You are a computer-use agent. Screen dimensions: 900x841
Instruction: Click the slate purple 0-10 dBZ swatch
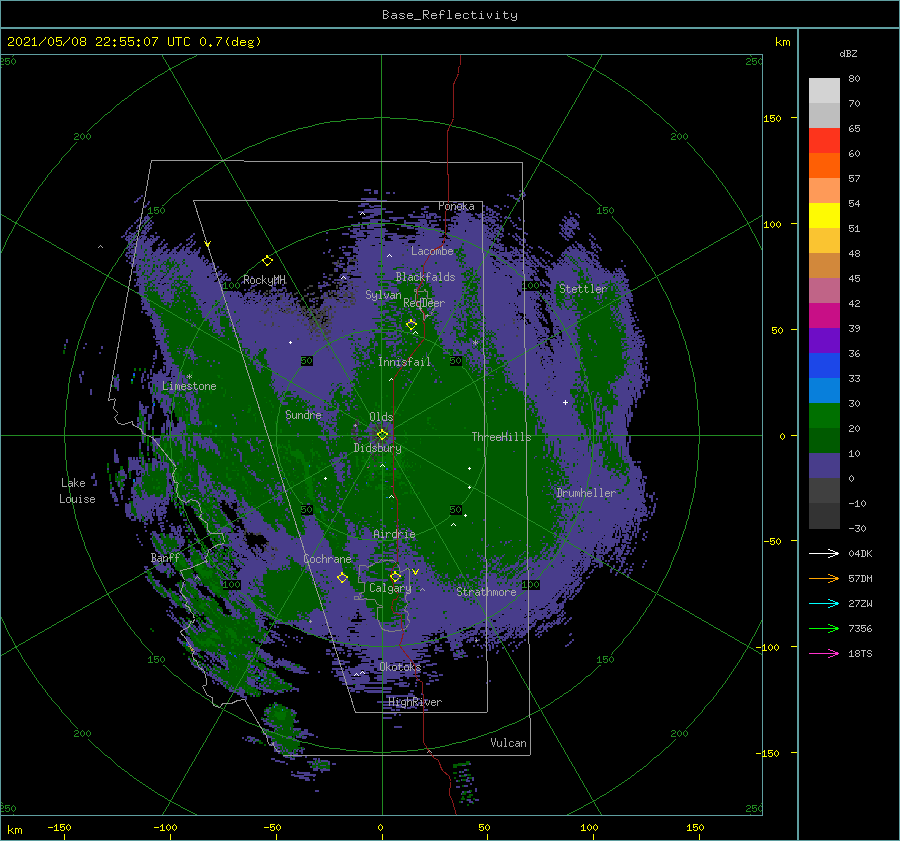click(824, 466)
